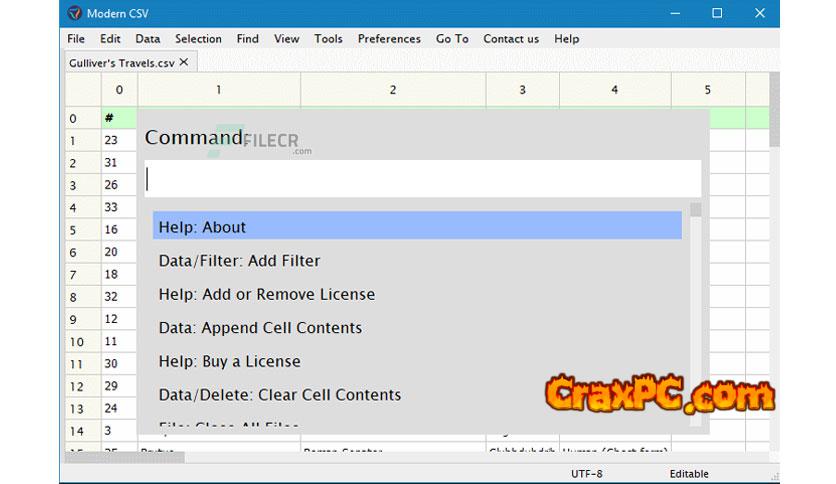The height and width of the screenshot is (484, 836).
Task: Click the UTF-8 encoding status indicator
Action: [585, 473]
